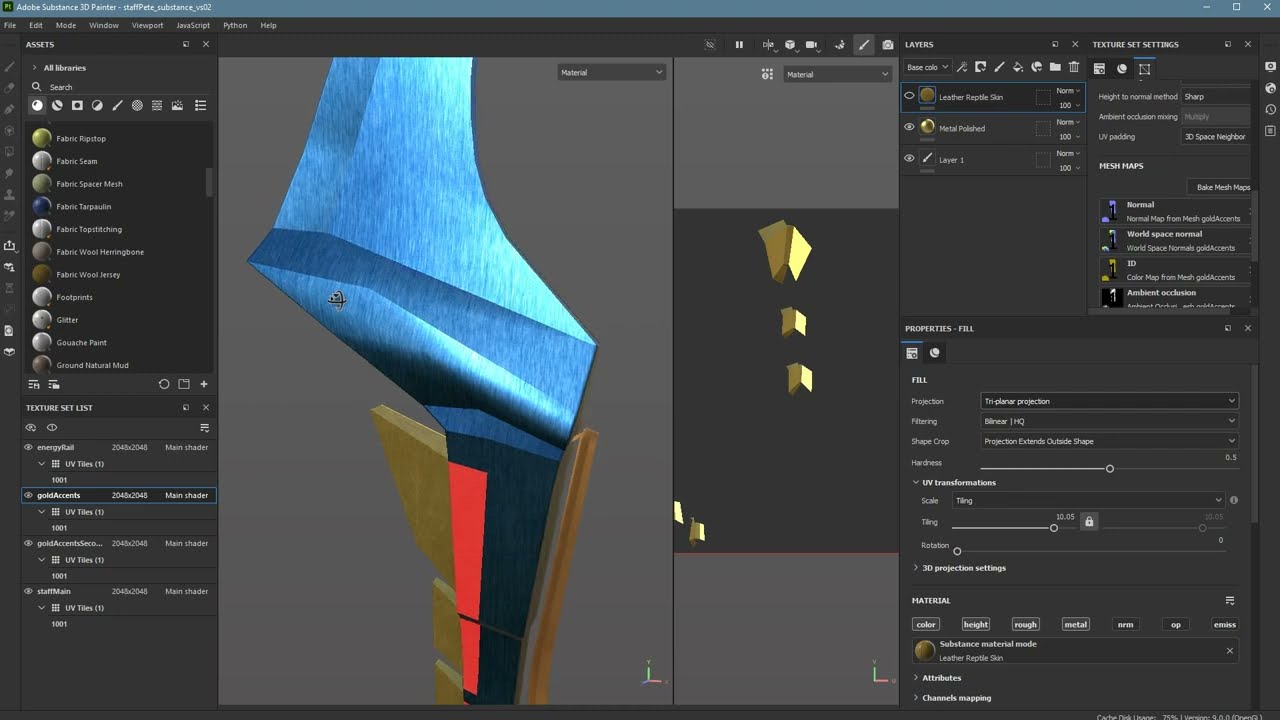1280x720 pixels.
Task: Open the camera settings icon in viewport toolbar
Action: (x=812, y=45)
